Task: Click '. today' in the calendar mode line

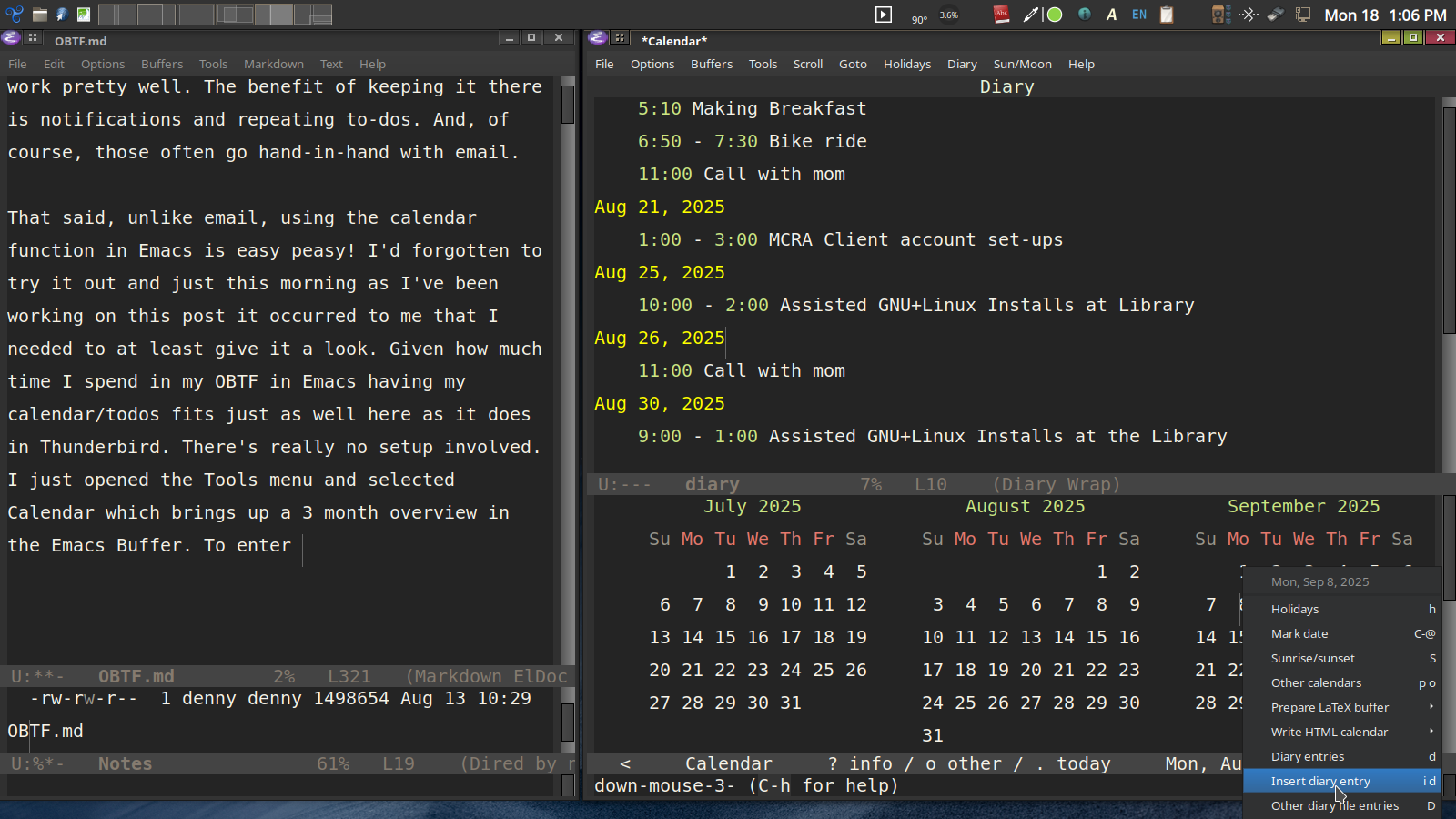Action: pos(1074,763)
